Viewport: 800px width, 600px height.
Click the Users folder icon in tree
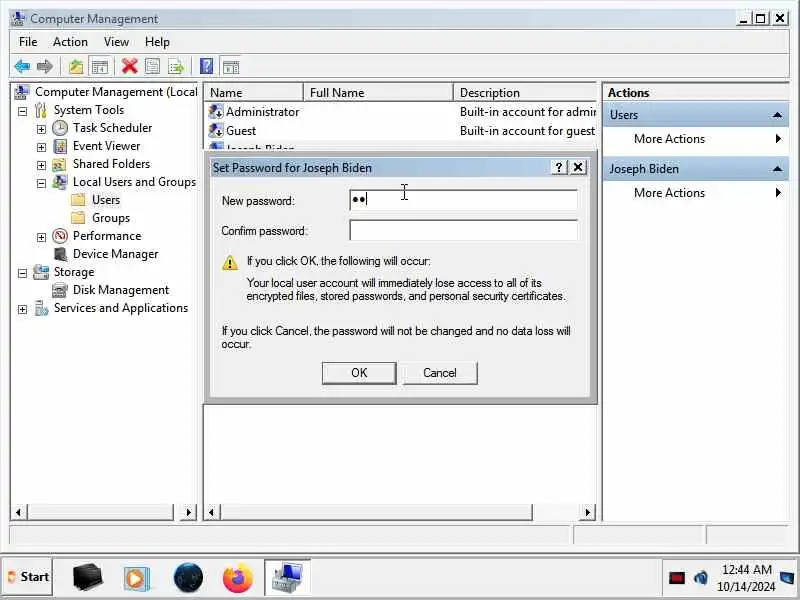click(x=78, y=200)
